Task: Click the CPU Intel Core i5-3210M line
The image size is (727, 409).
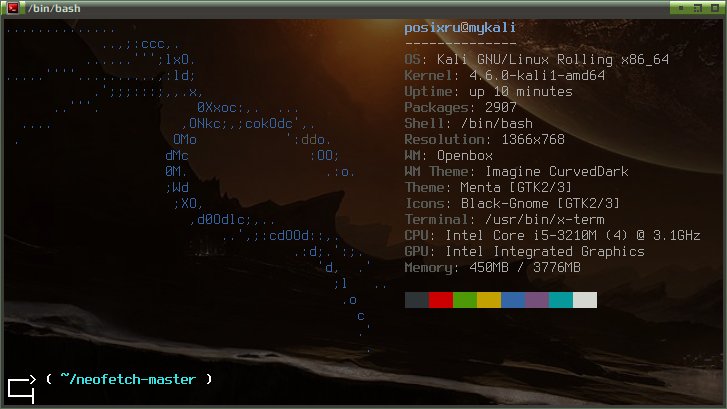Action: [553, 236]
